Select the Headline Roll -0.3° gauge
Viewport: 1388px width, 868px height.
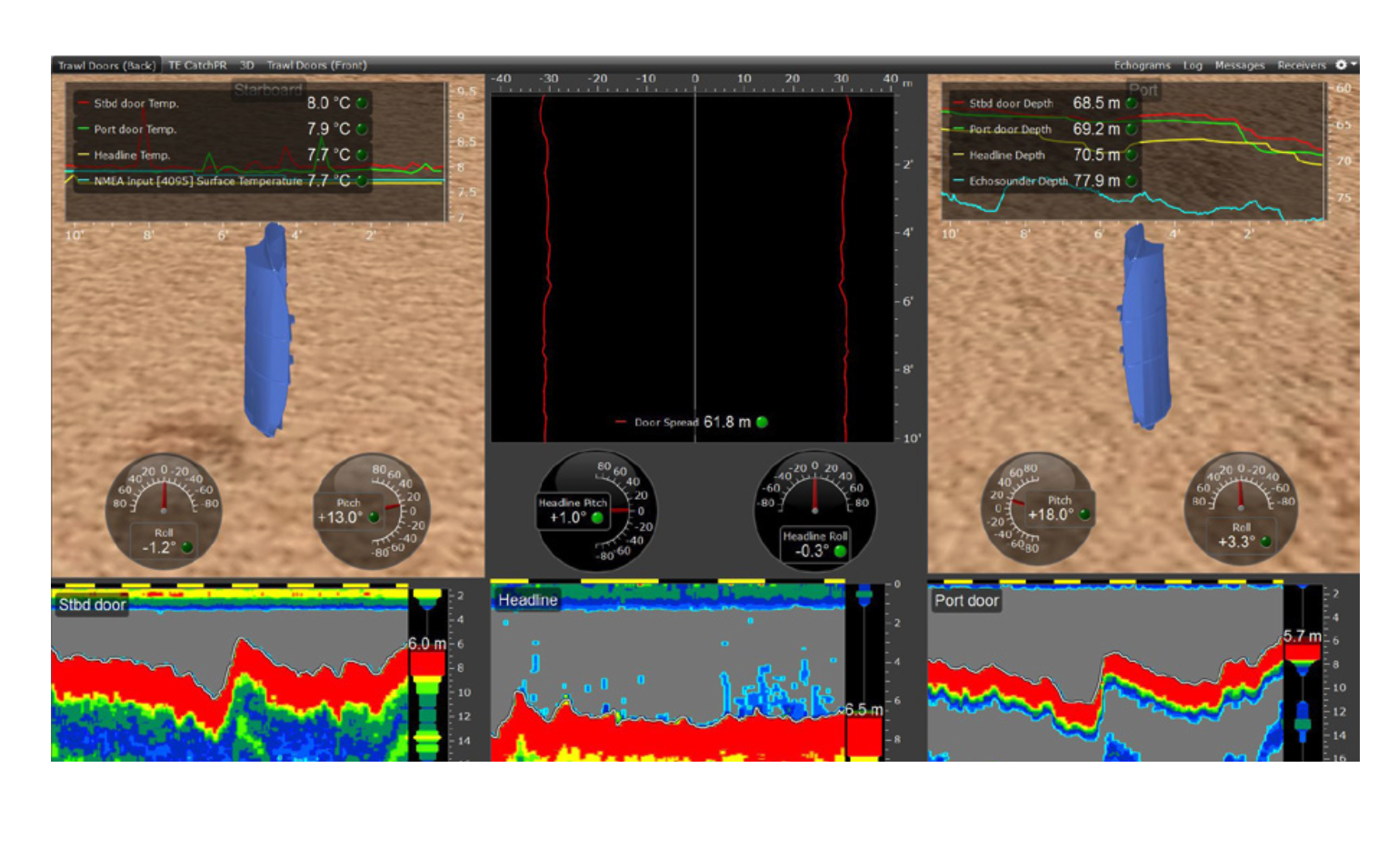(x=814, y=509)
